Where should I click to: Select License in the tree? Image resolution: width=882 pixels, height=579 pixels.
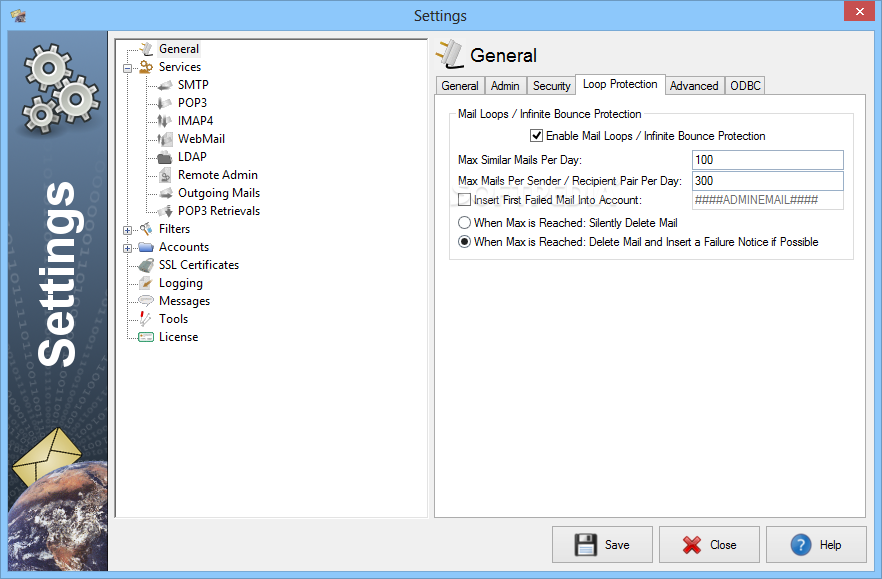tap(178, 337)
